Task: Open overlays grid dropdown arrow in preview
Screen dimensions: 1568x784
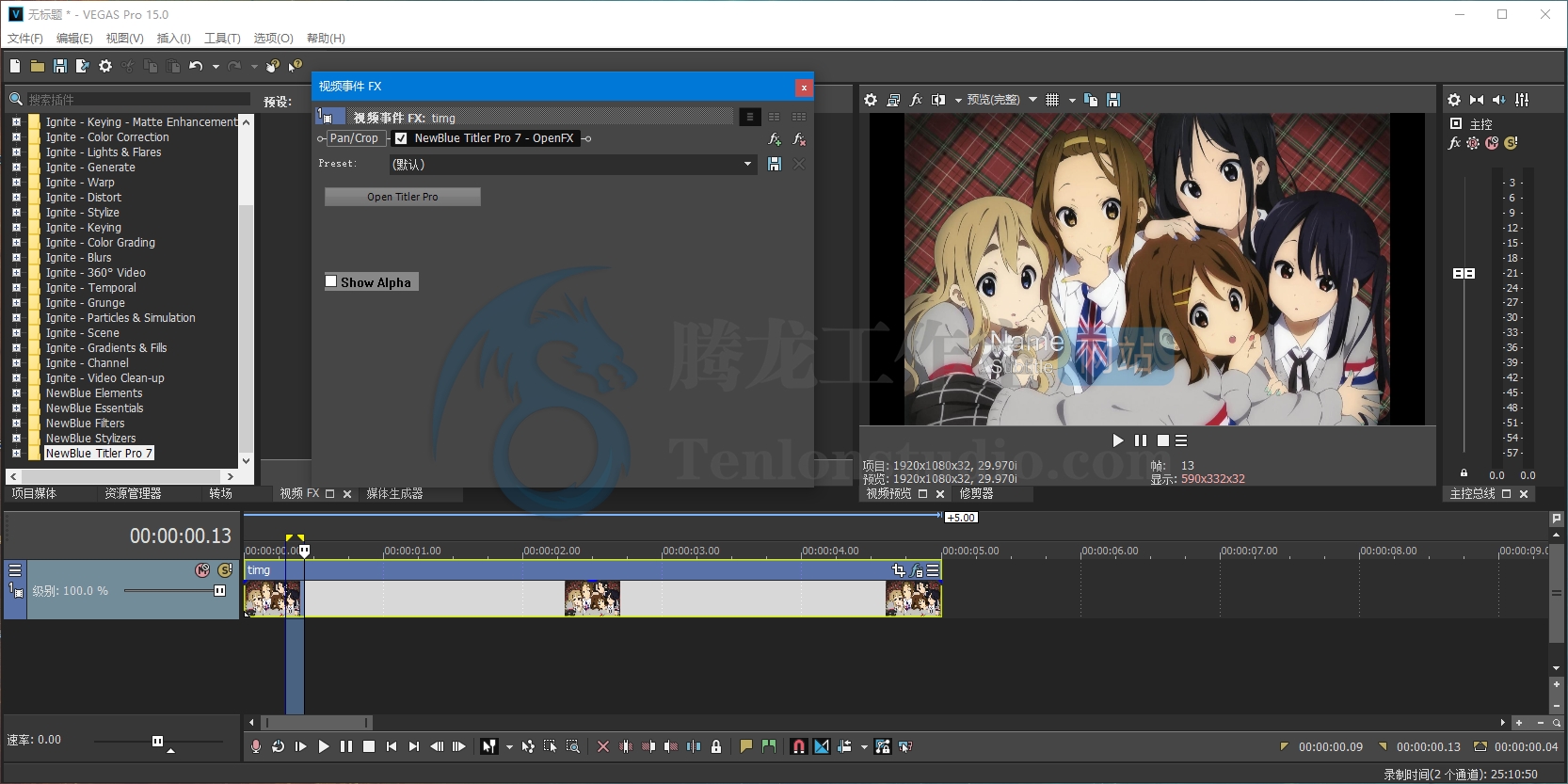Action: coord(1072,100)
